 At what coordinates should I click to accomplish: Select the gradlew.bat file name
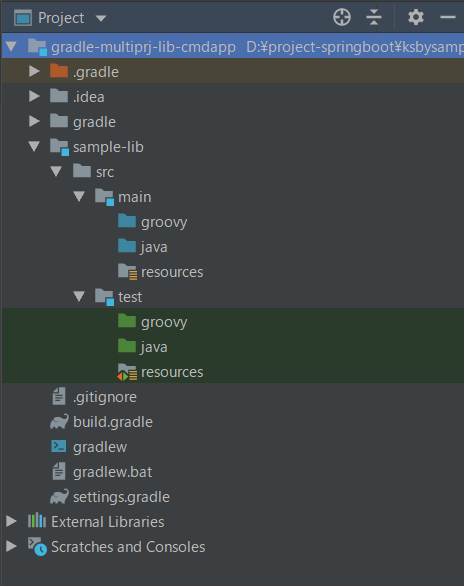click(112, 472)
